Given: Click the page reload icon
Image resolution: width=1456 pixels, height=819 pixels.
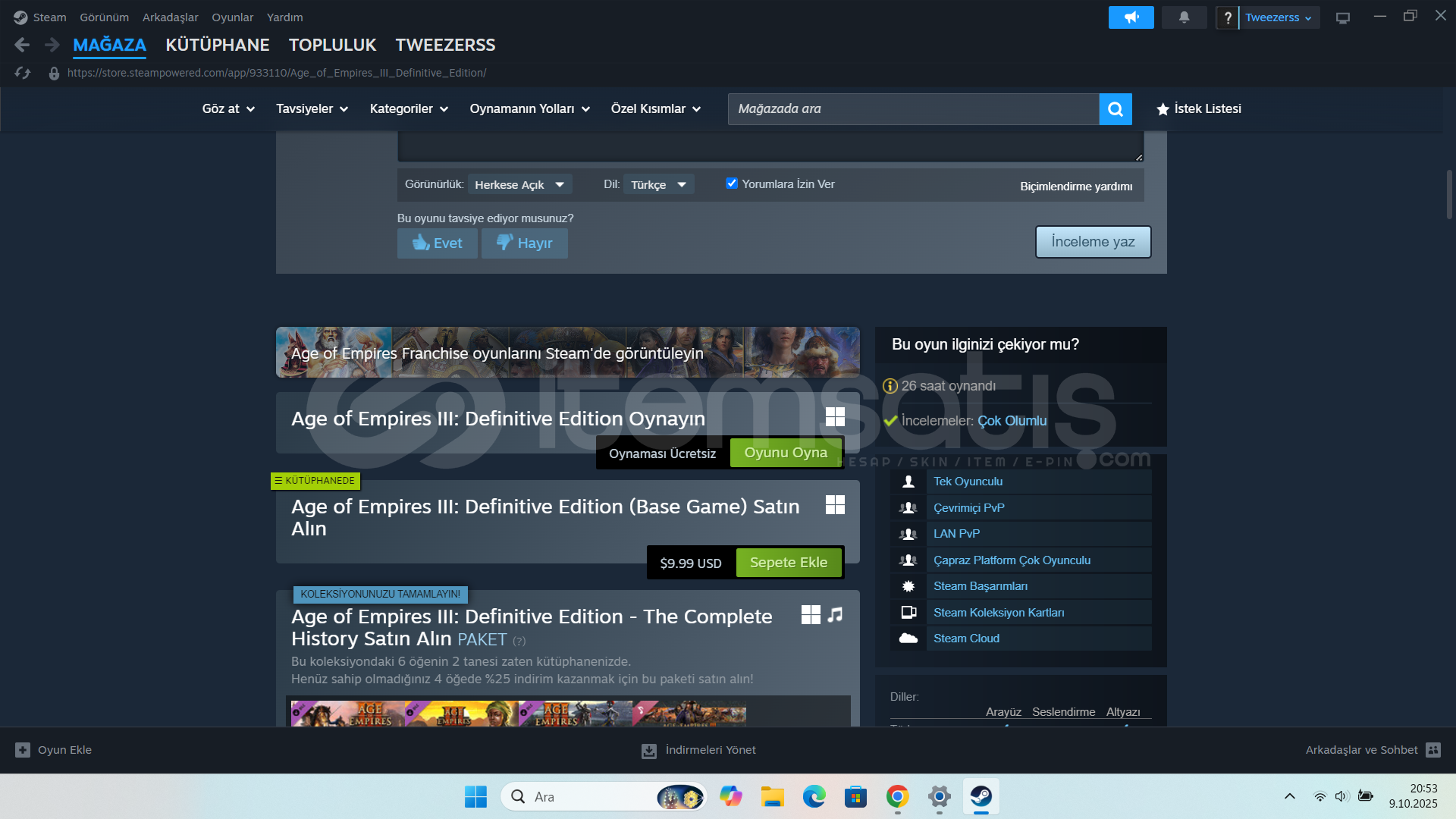Looking at the screenshot, I should coord(23,73).
